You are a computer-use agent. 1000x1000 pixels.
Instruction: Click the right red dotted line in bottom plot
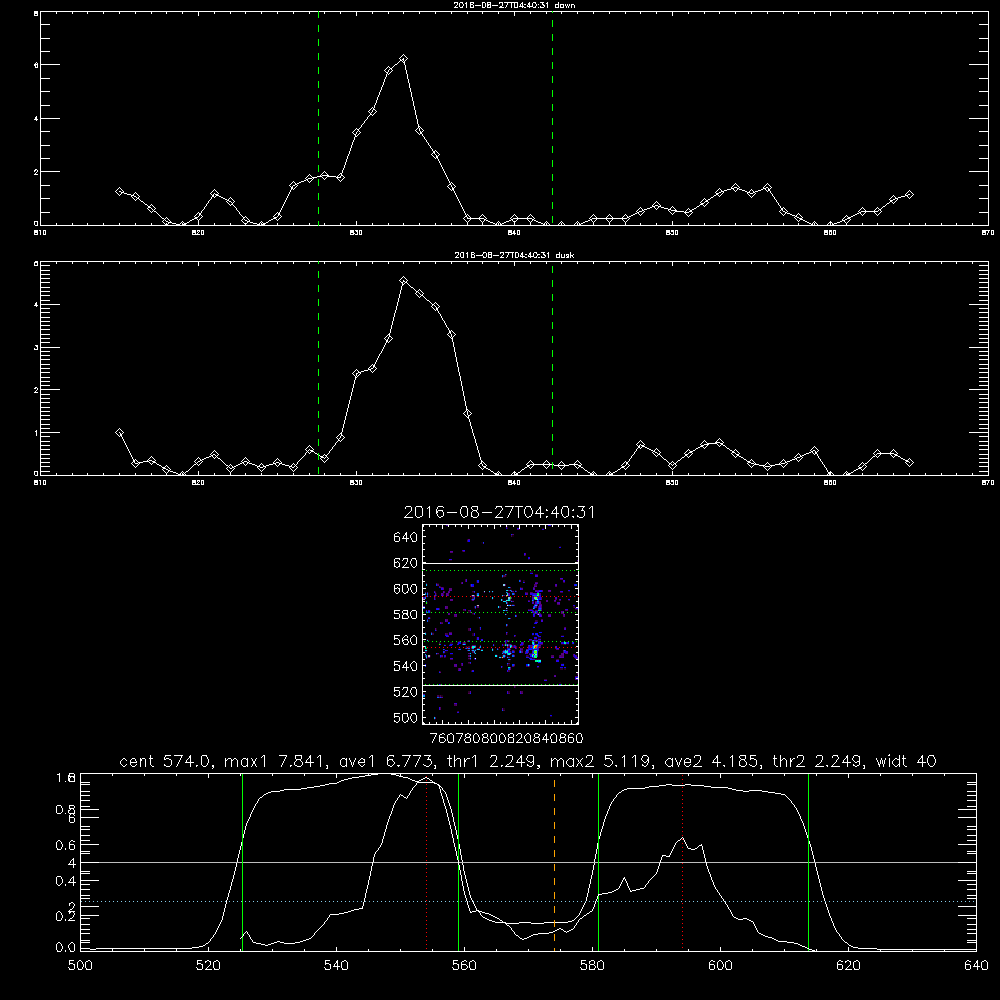point(682,862)
